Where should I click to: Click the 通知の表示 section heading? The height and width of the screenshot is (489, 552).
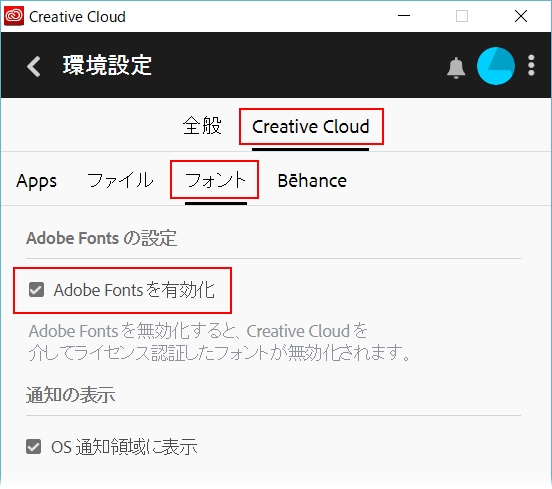tap(70, 395)
